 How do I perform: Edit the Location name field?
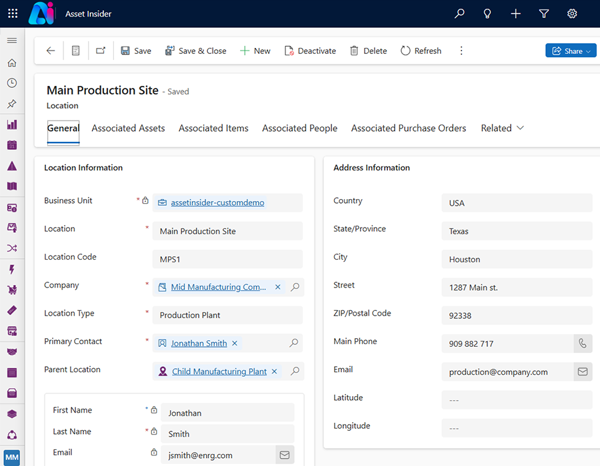click(227, 231)
